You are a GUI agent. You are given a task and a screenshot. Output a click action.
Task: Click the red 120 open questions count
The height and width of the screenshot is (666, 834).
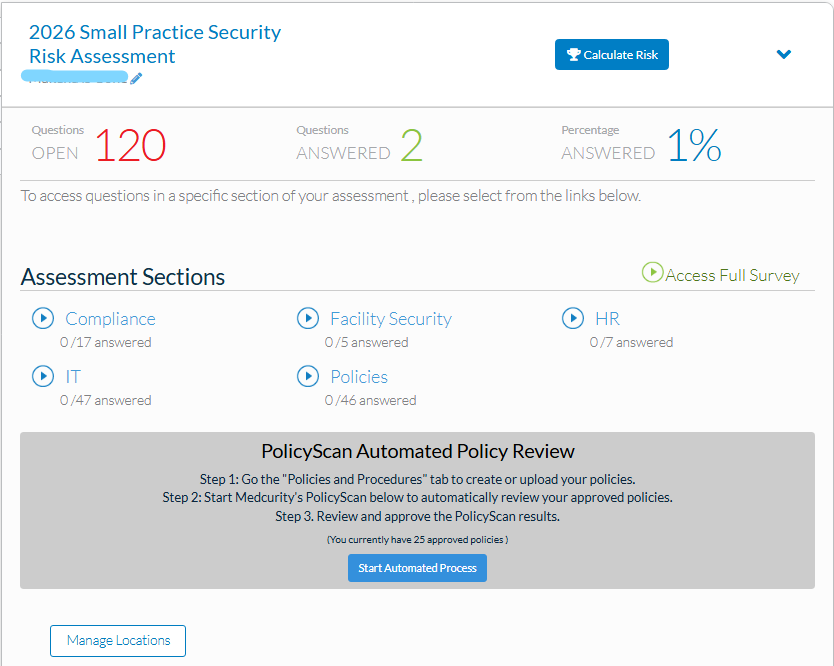pyautogui.click(x=130, y=147)
